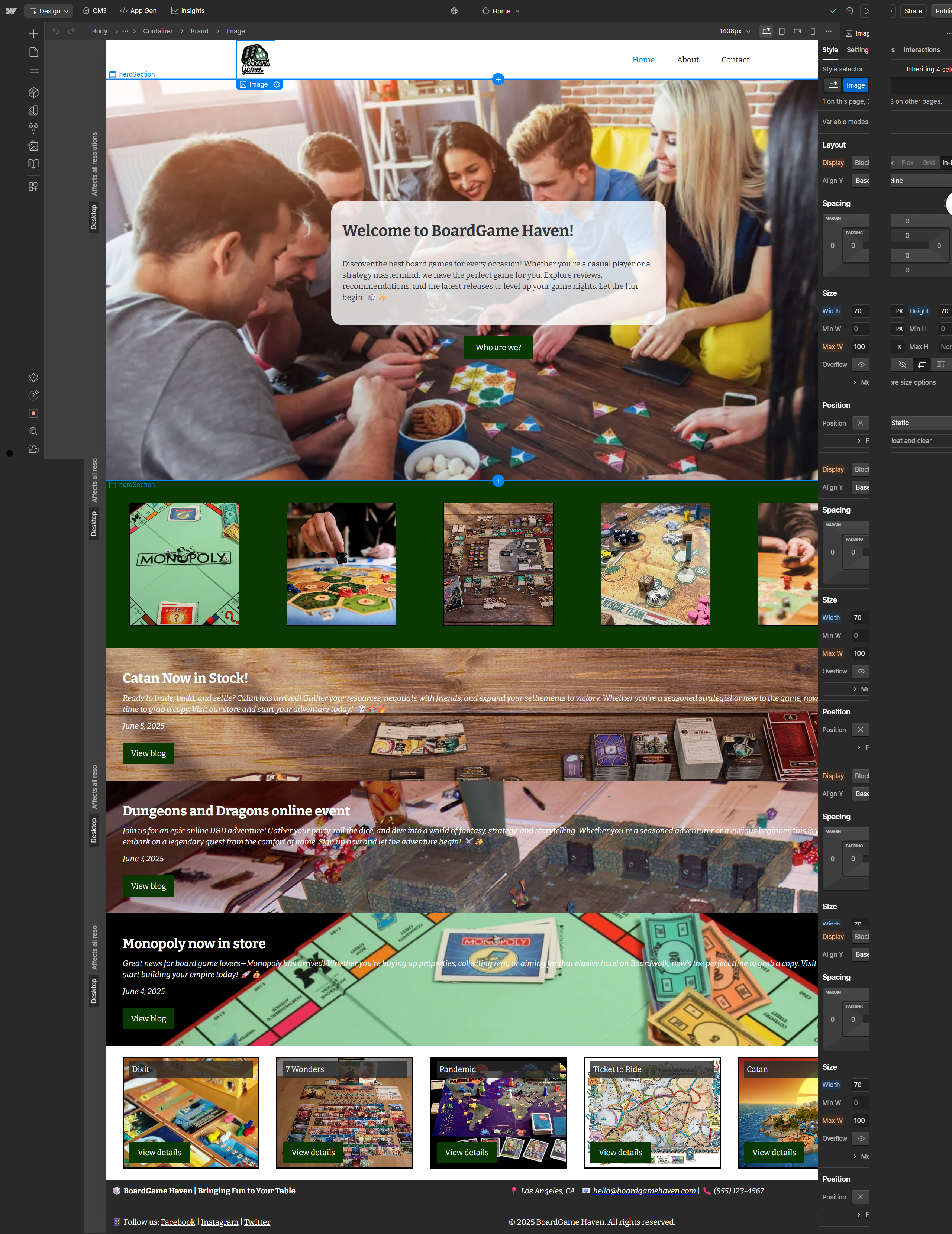Image resolution: width=952 pixels, height=1234 pixels.
Task: Open the Style selectors droplets panel
Action: coord(33,128)
